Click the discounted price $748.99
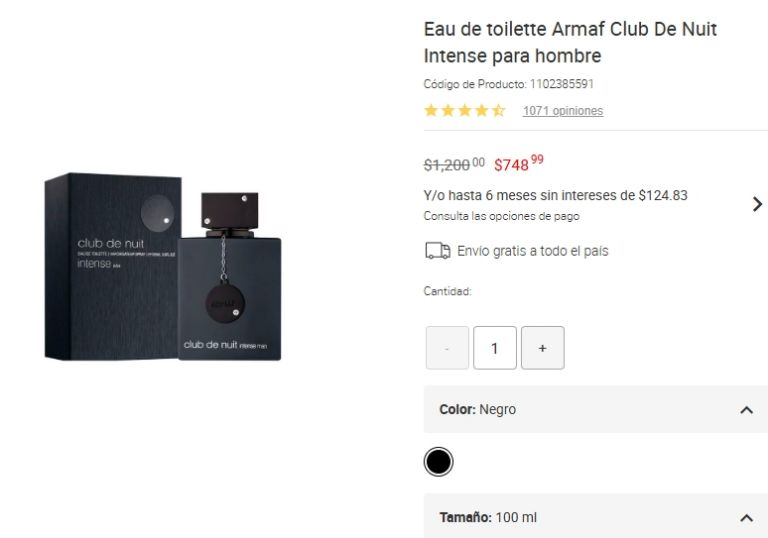Screen dimensions: 768x538 pos(519,164)
